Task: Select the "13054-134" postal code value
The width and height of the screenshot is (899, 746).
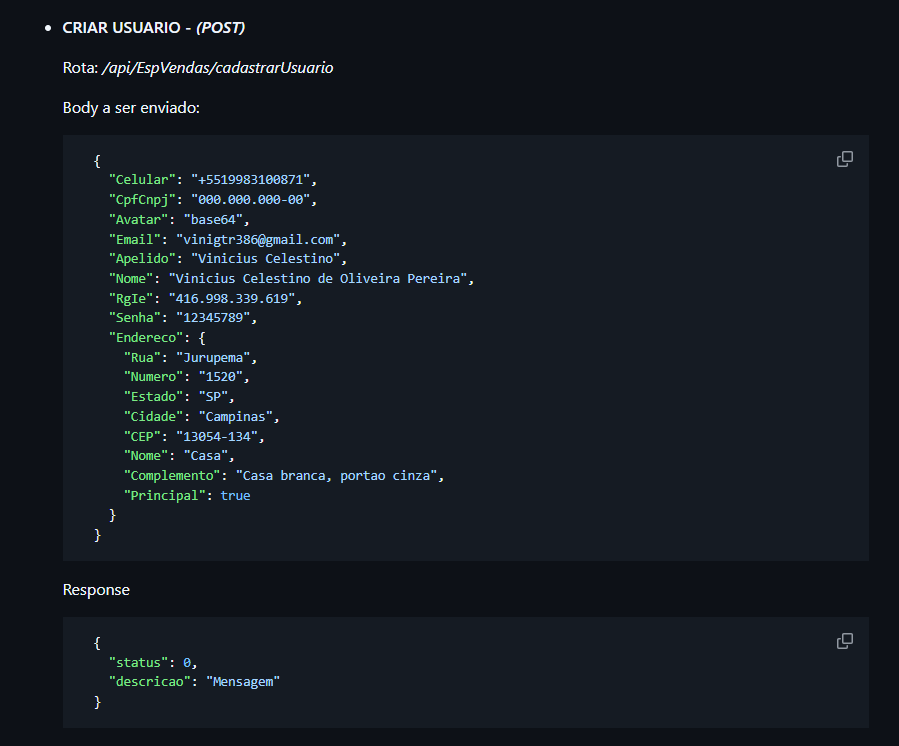Action: click(x=217, y=437)
